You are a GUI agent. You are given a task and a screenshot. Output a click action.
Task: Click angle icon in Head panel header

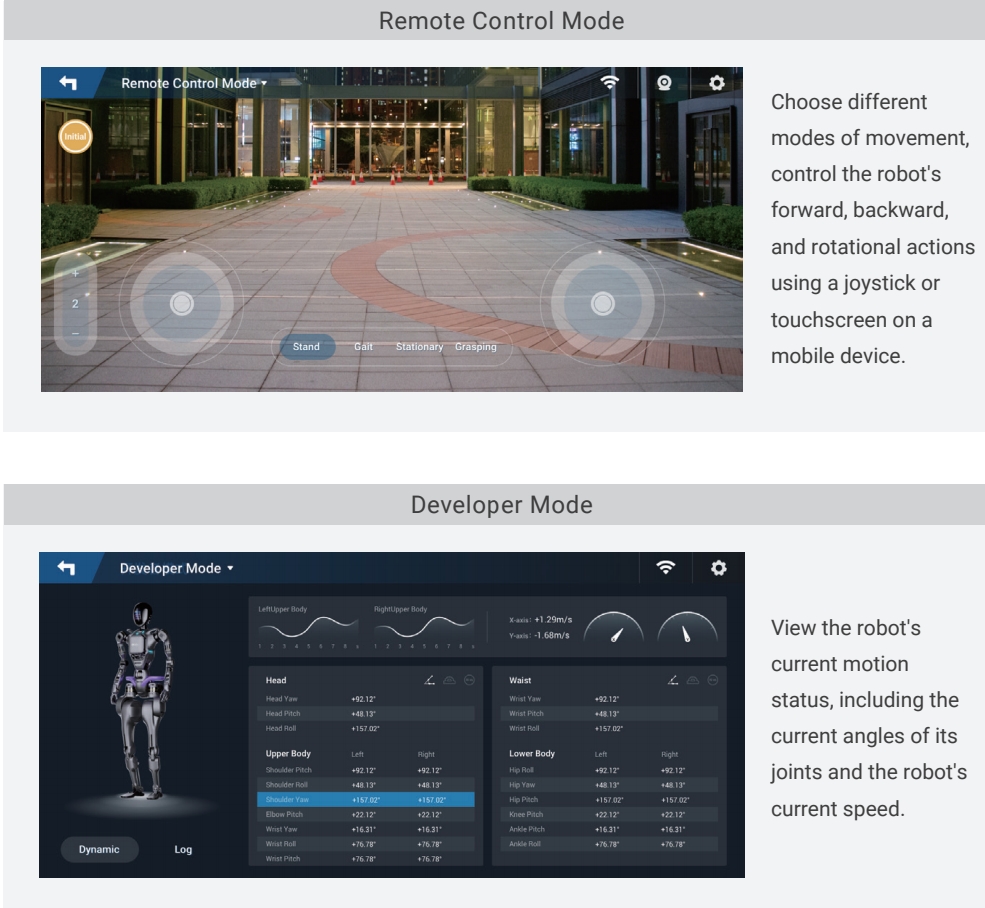429,681
